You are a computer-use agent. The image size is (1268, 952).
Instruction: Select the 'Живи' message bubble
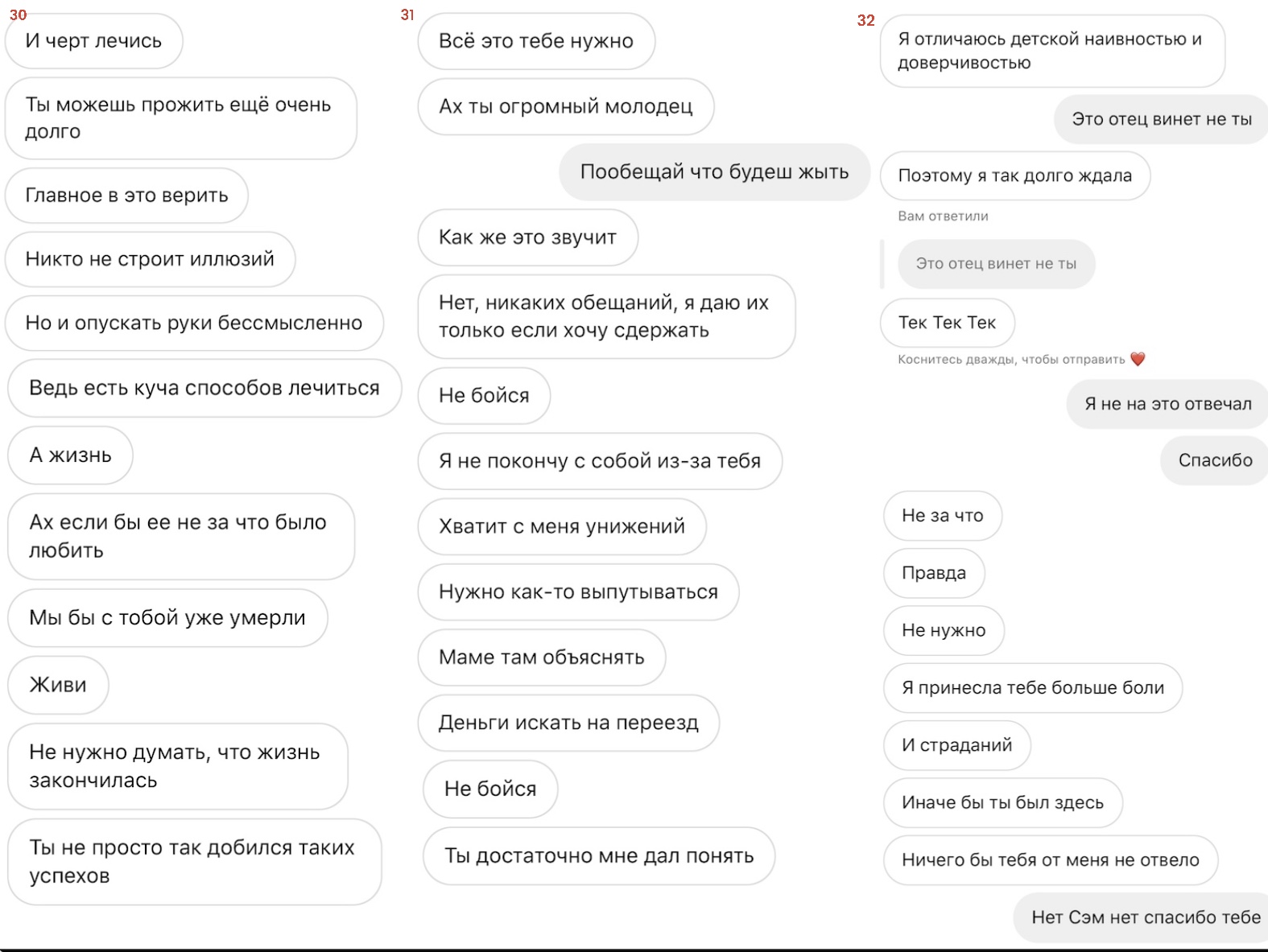coord(58,685)
